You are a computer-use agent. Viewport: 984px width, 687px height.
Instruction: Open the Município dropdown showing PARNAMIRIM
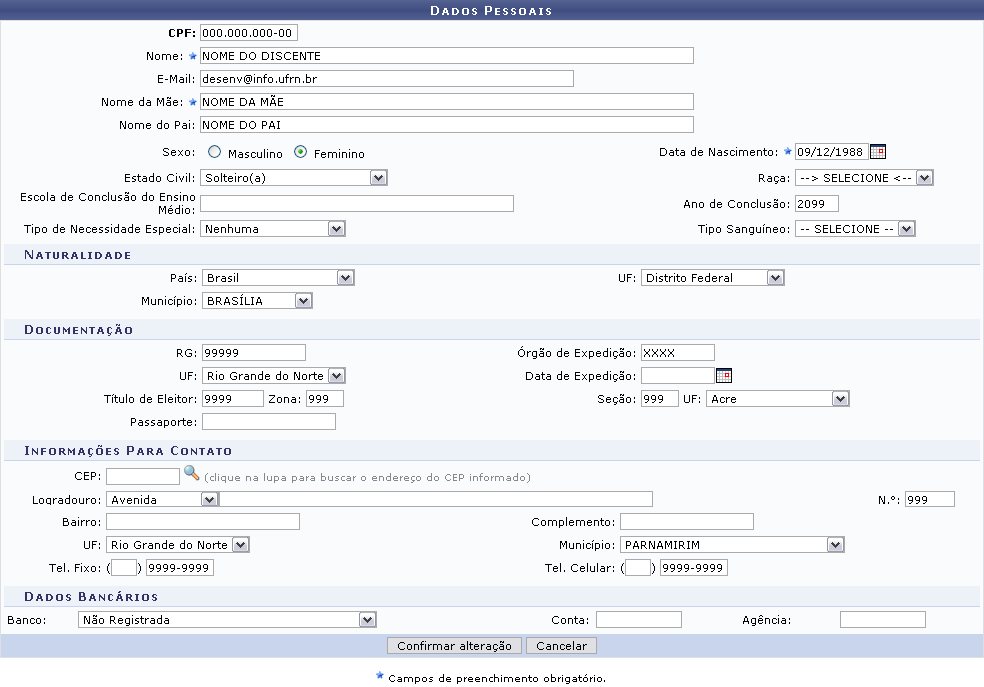pyautogui.click(x=731, y=545)
